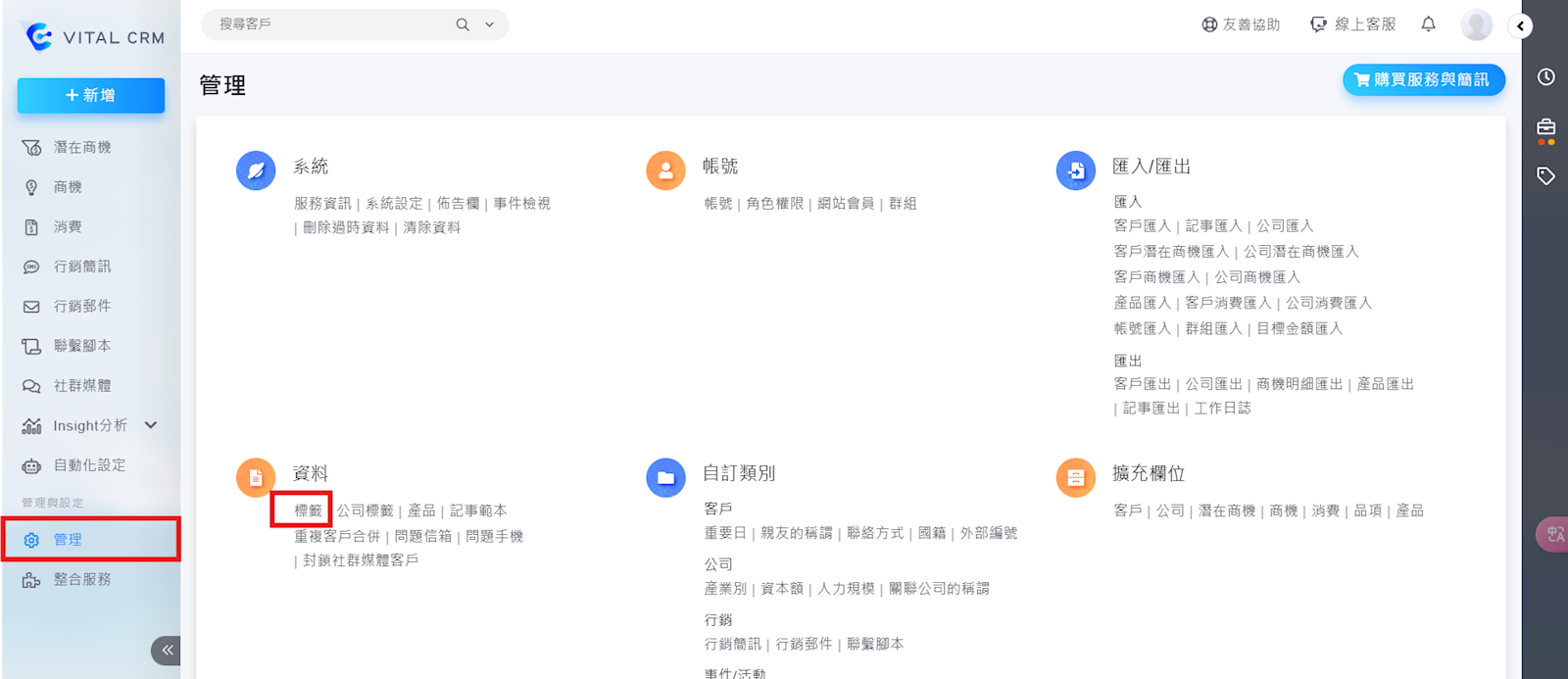This screenshot has width=1568, height=679.
Task: Open the search box dropdown arrow
Action: point(489,24)
